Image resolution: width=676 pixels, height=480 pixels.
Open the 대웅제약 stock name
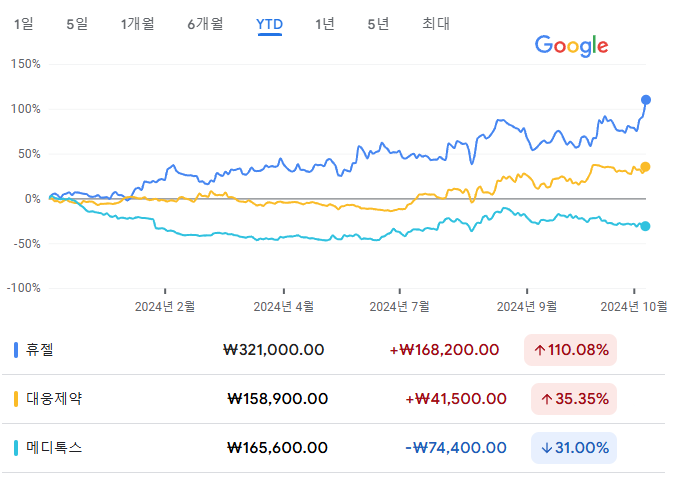tap(54, 398)
